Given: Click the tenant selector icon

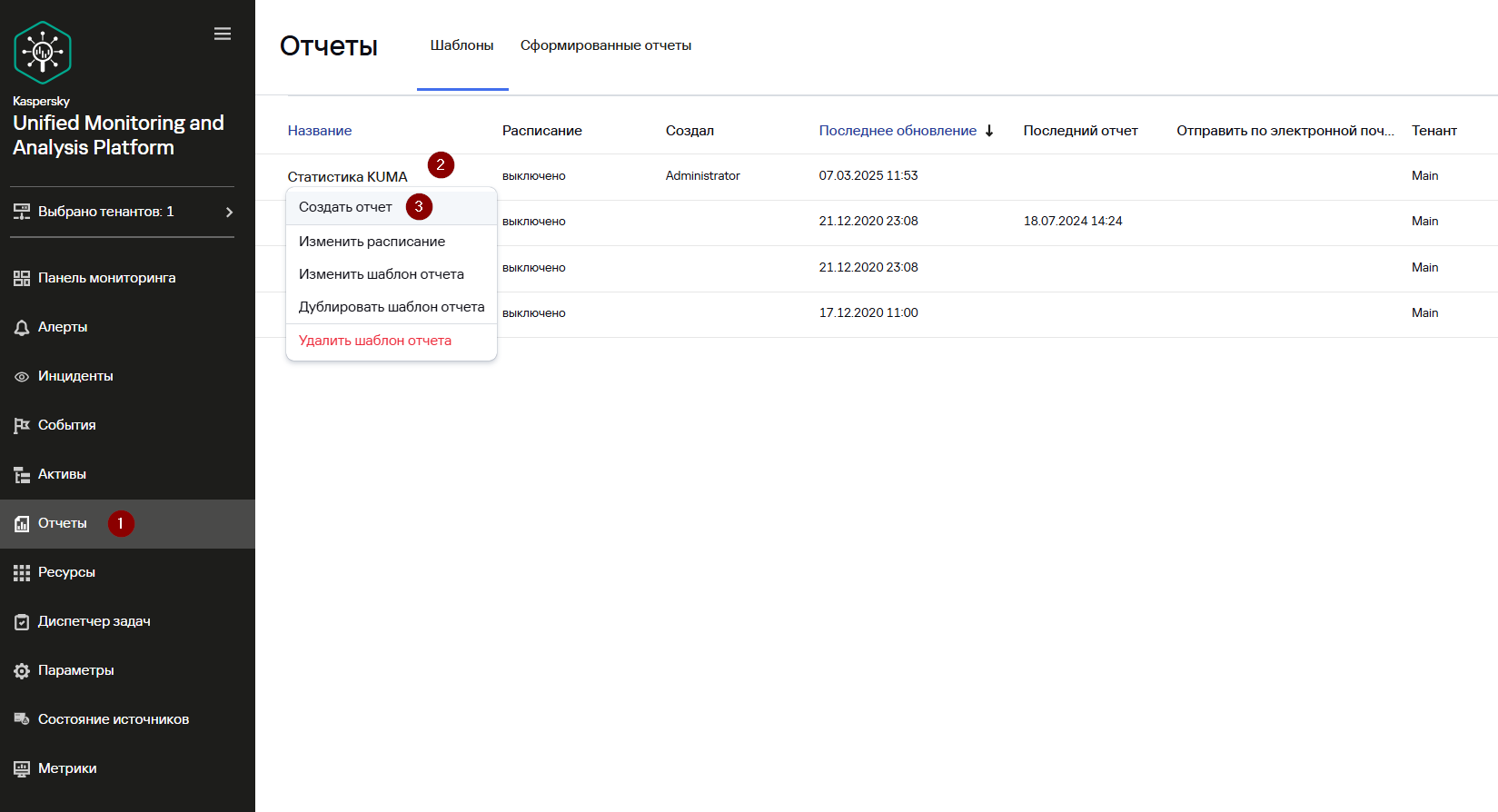Looking at the screenshot, I should pos(22,212).
